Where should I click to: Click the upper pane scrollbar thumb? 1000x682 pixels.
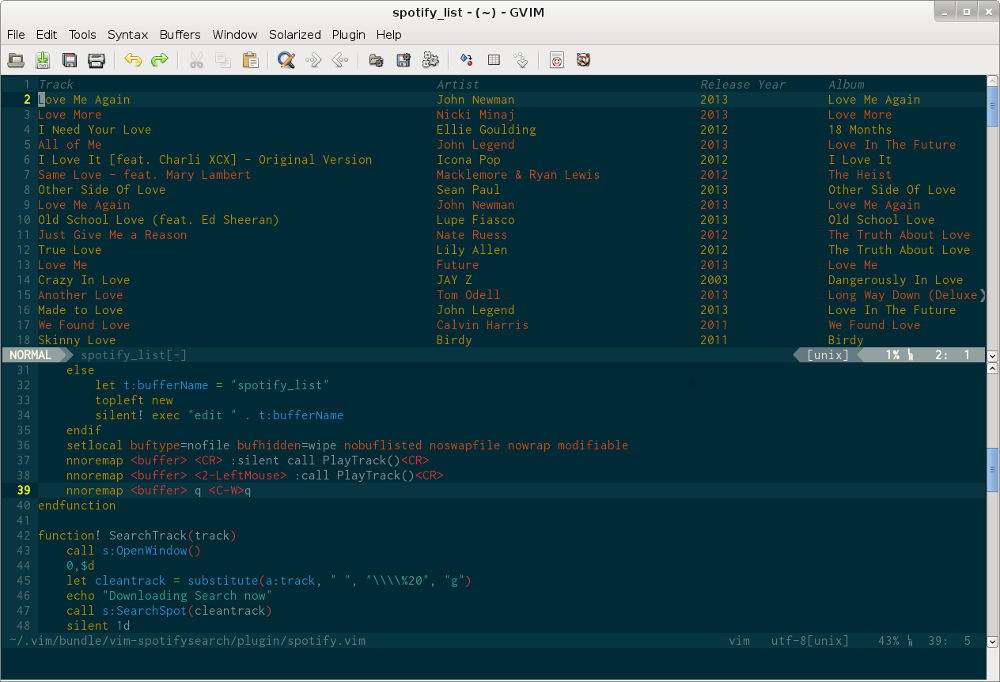(x=992, y=107)
